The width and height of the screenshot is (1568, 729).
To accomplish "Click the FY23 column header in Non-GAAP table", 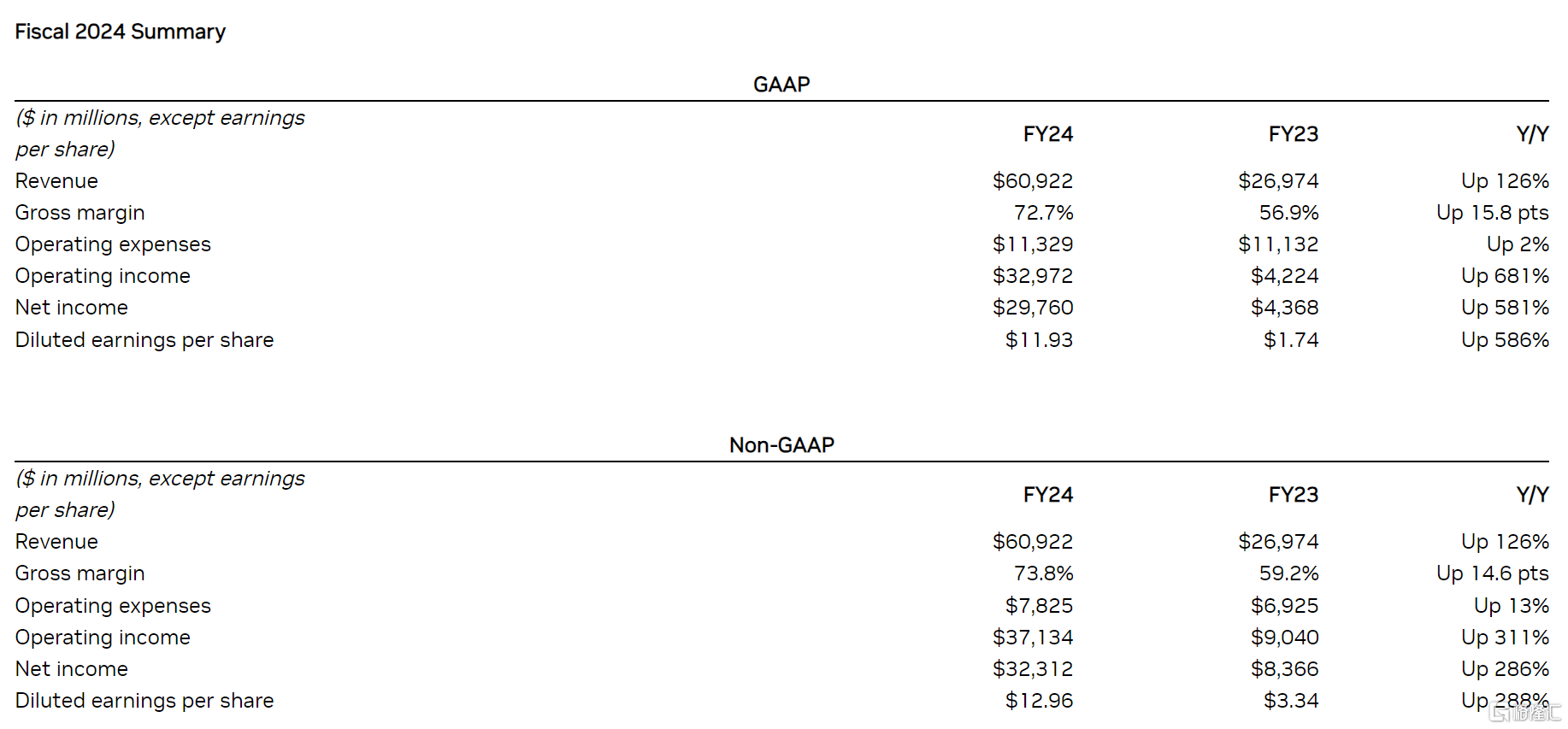I will [1293, 495].
